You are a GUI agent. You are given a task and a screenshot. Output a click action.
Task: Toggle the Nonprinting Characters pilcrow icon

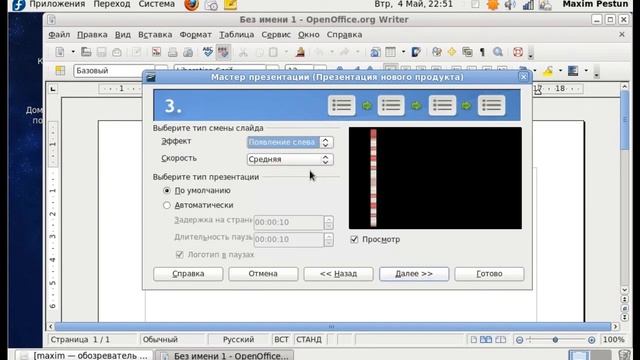[482, 52]
